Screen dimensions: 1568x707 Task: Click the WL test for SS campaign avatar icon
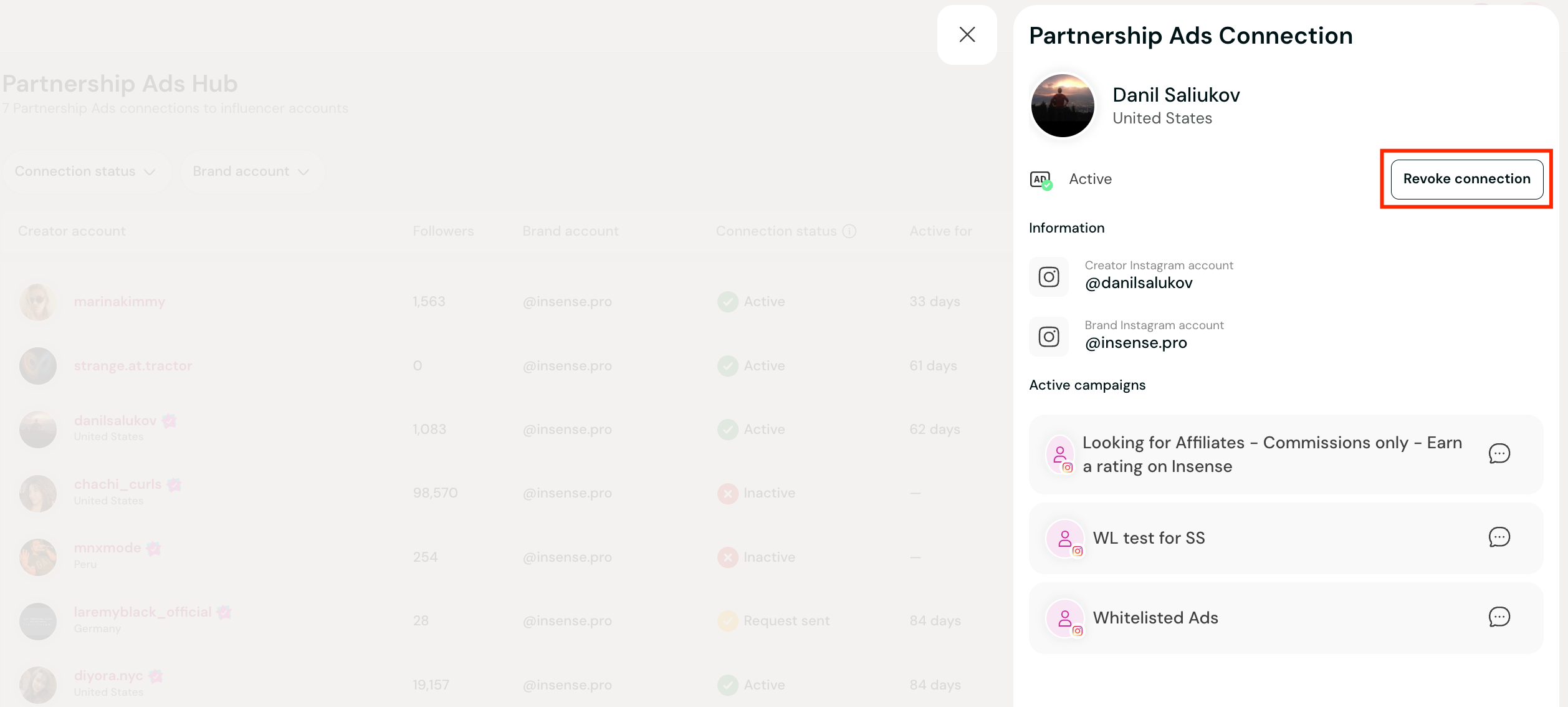pos(1065,538)
